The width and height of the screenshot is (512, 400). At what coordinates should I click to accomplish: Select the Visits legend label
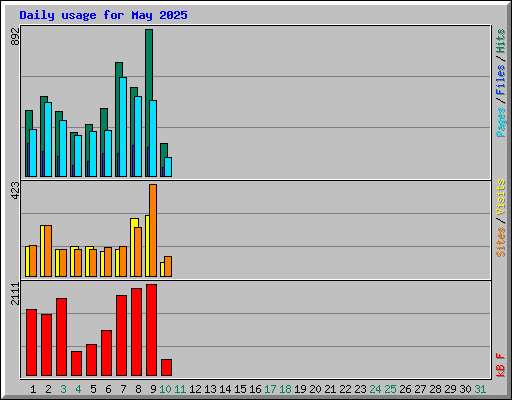(x=501, y=197)
